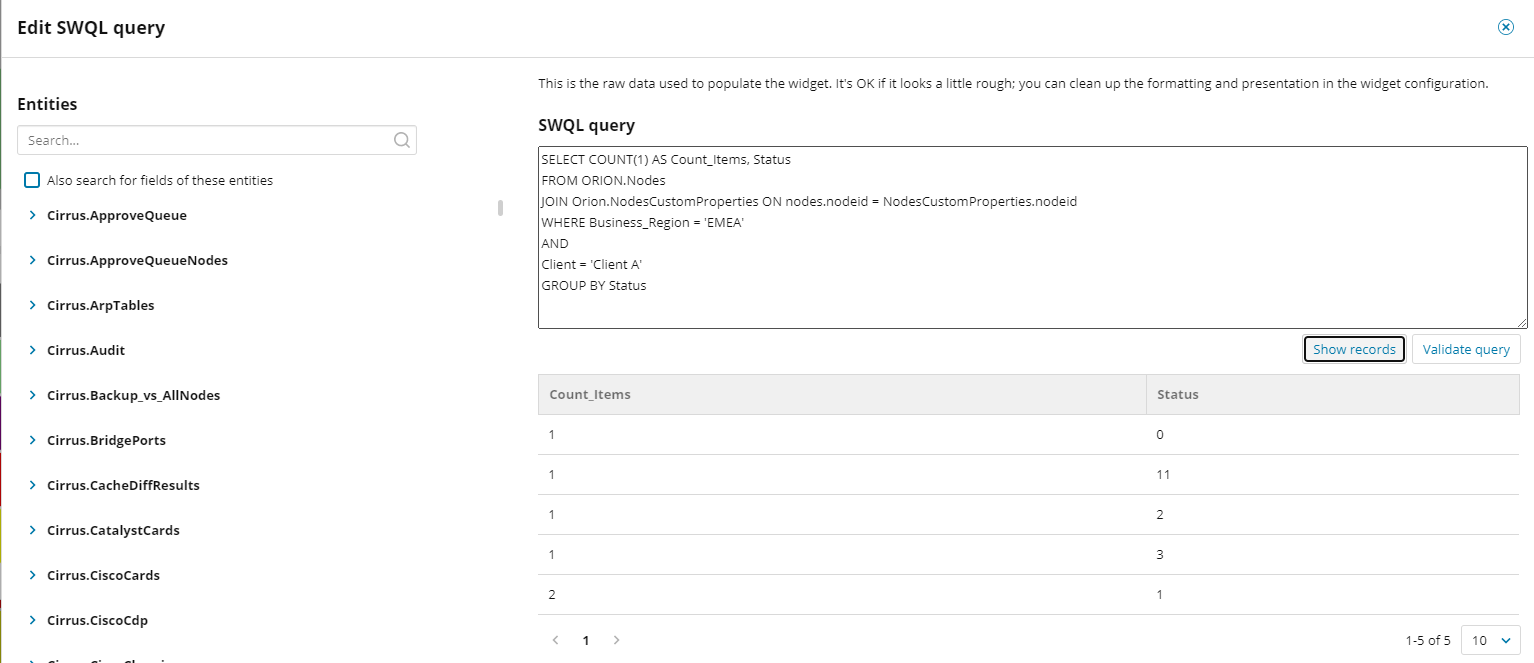Click the Validate query button
The width and height of the screenshot is (1534, 663).
1466,349
